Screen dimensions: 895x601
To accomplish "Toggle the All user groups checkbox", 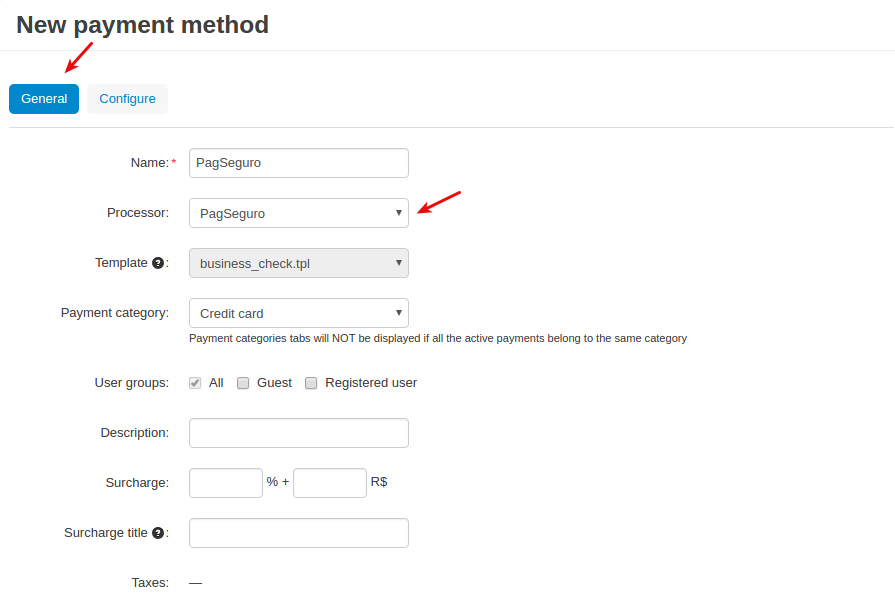I will pos(195,383).
